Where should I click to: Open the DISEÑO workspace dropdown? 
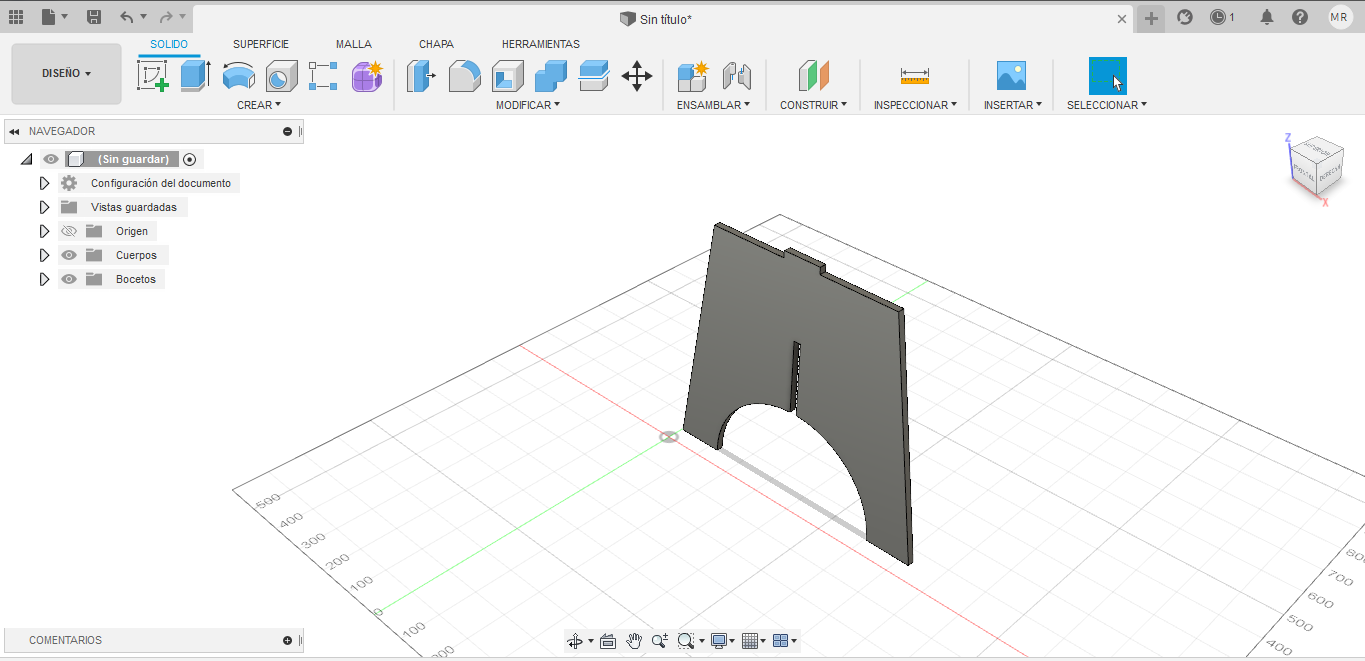pos(66,74)
